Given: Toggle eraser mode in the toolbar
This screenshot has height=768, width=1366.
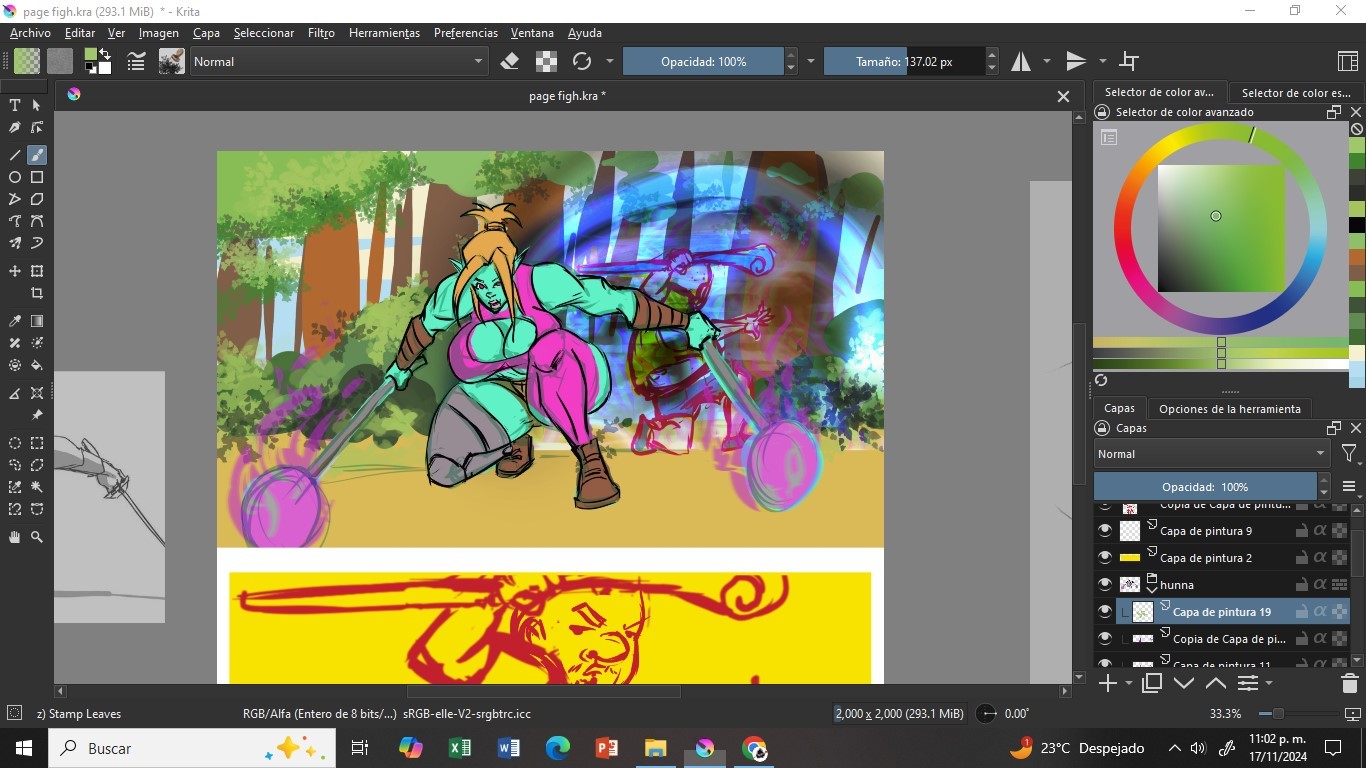Looking at the screenshot, I should click(510, 62).
